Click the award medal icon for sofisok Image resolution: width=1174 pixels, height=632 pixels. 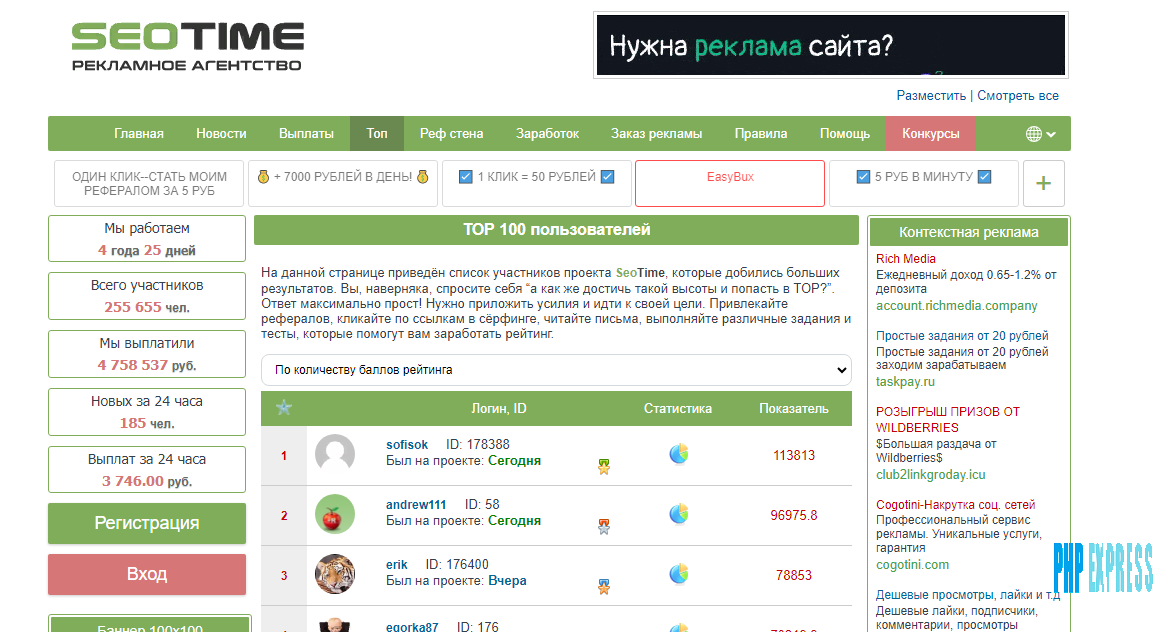click(x=603, y=467)
